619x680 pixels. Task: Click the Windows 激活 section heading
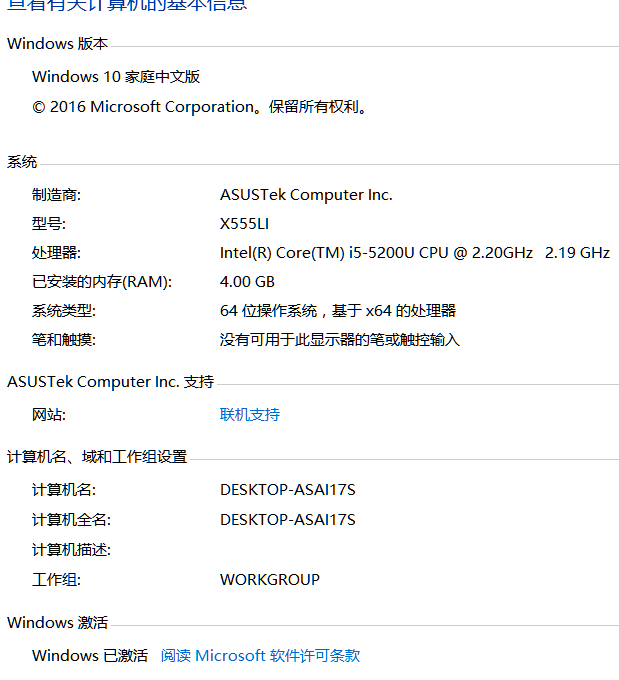(58, 623)
